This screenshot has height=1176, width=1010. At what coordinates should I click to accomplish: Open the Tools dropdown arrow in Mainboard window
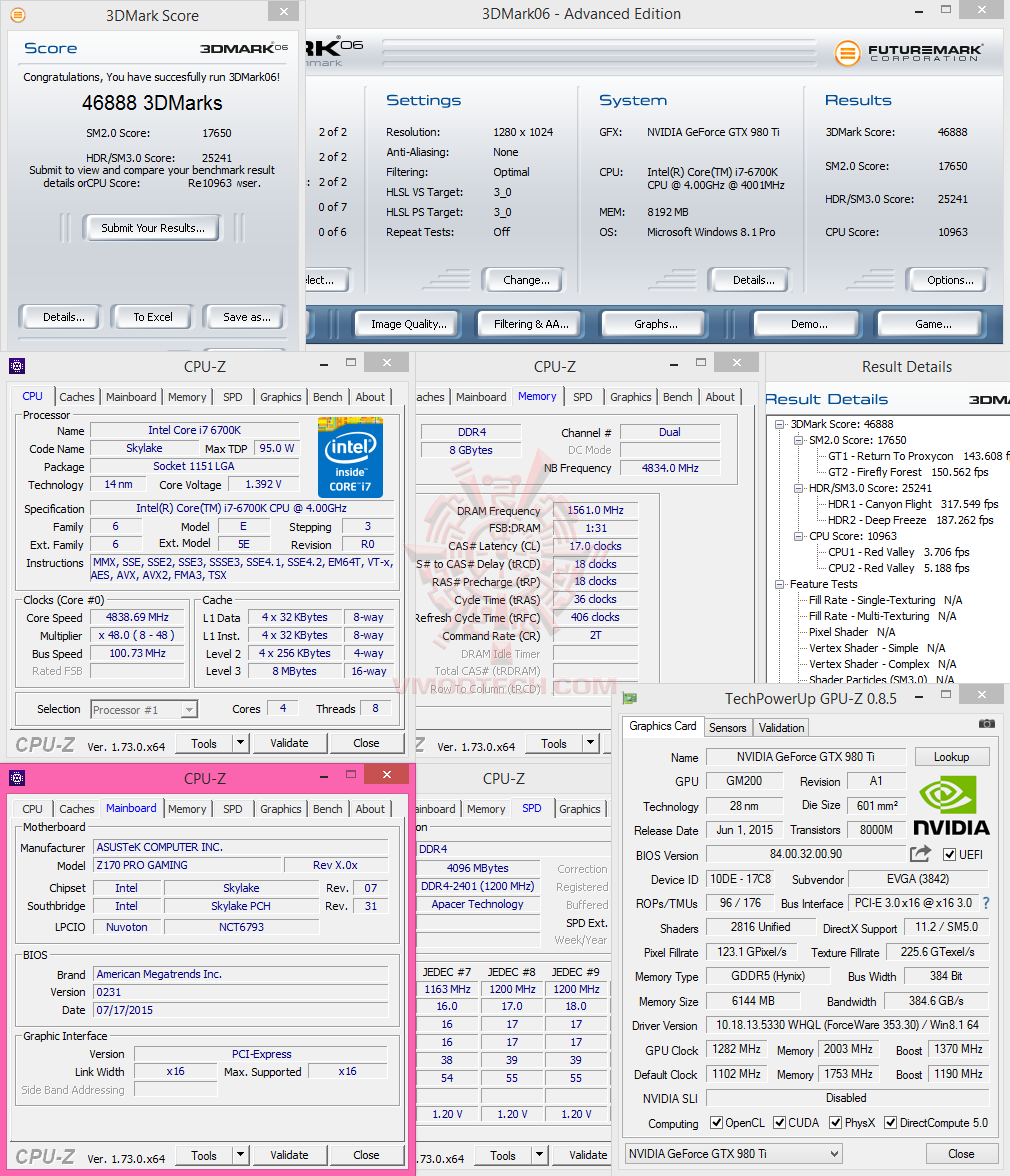point(240,1155)
